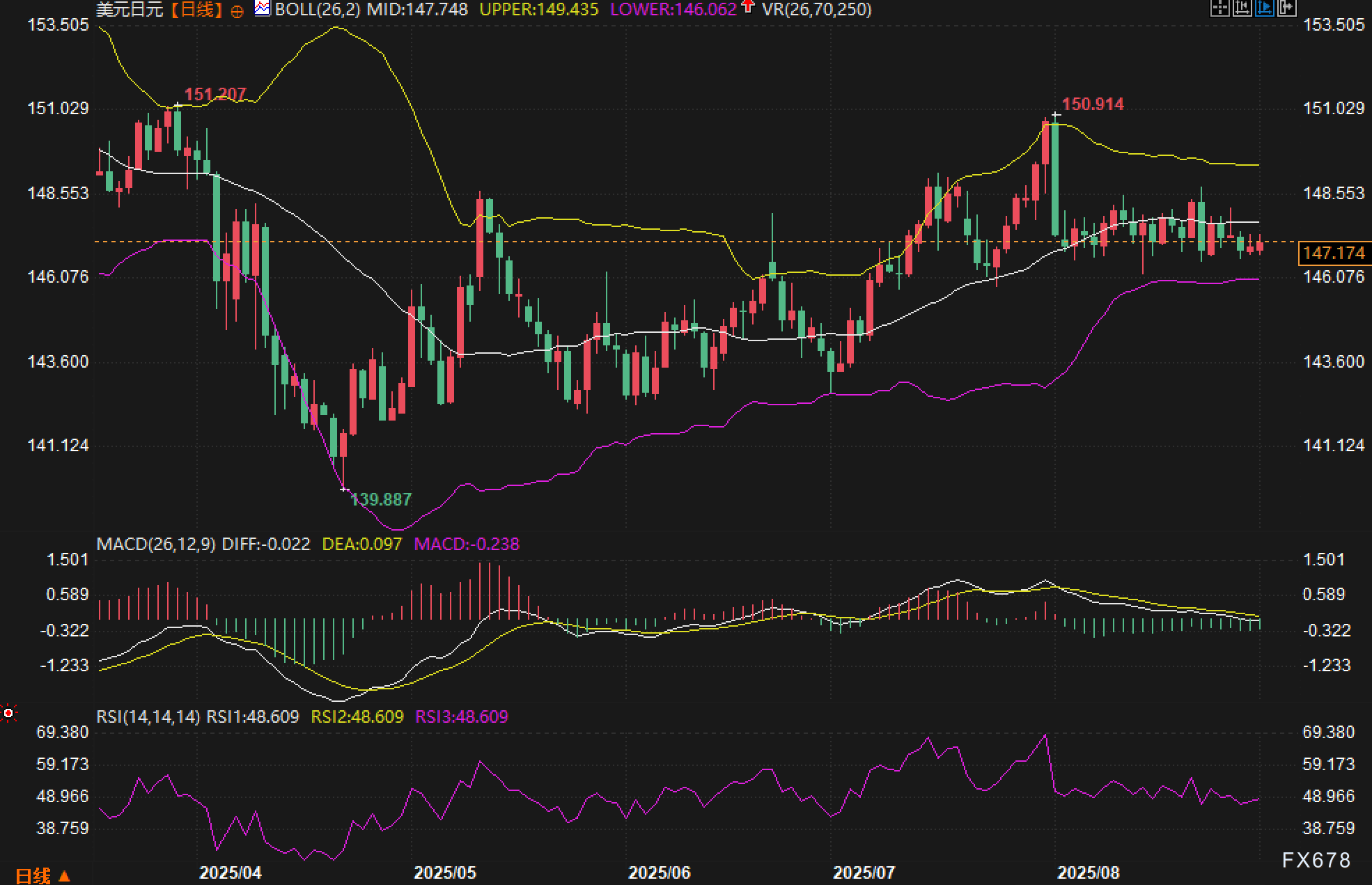Image resolution: width=1372 pixels, height=885 pixels.
Task: Click the orange circle icon beside 日线
Action: (x=237, y=10)
